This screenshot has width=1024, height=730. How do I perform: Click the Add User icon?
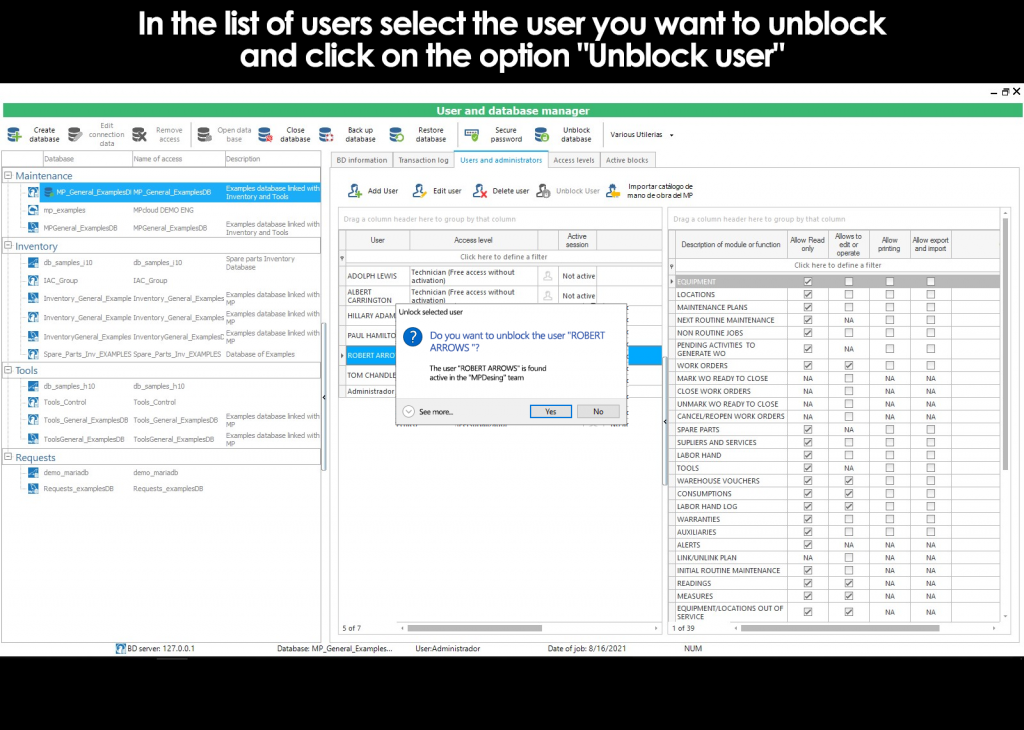pos(355,191)
